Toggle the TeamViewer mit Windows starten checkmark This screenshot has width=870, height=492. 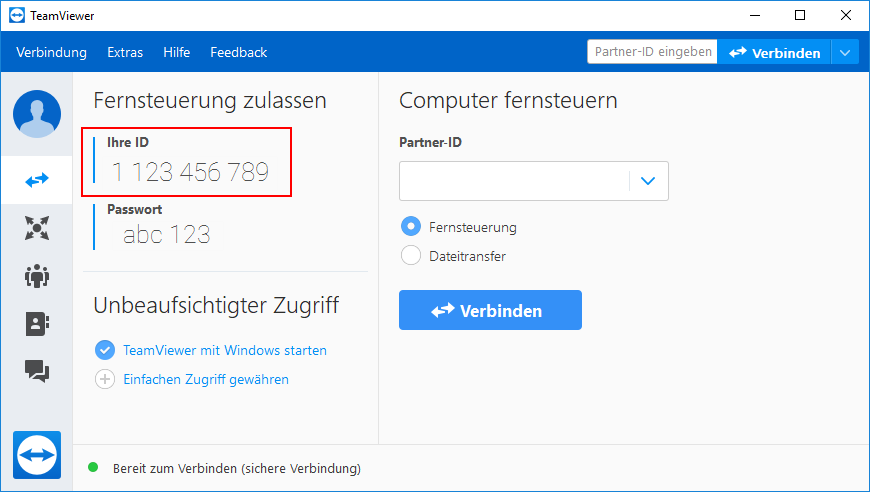tap(105, 350)
